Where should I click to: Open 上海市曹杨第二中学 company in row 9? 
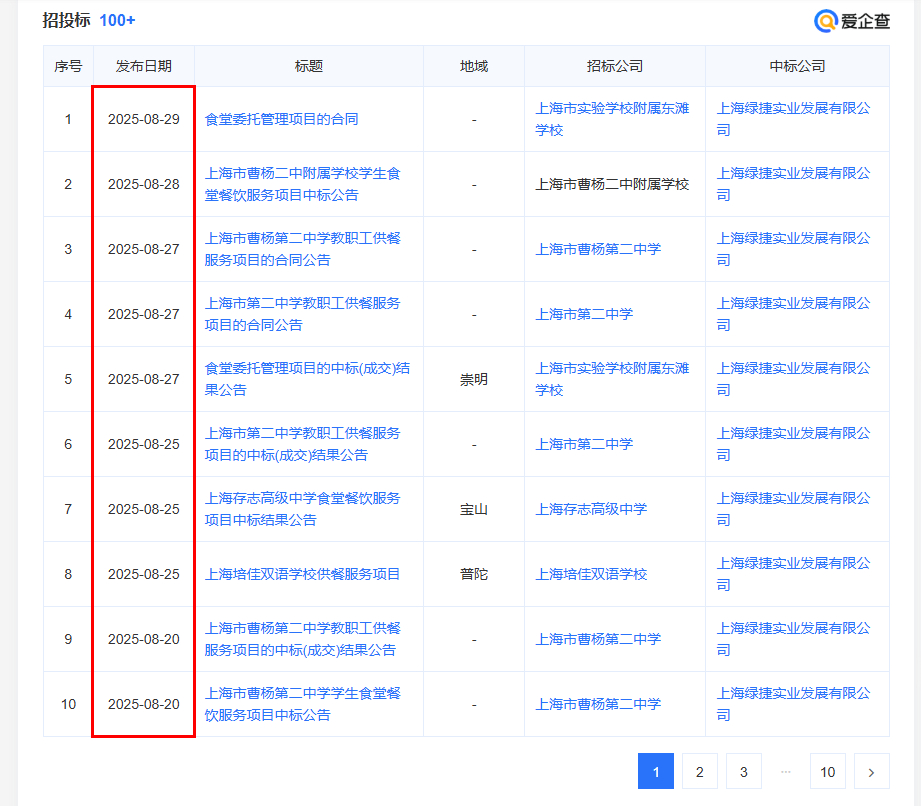(x=598, y=639)
